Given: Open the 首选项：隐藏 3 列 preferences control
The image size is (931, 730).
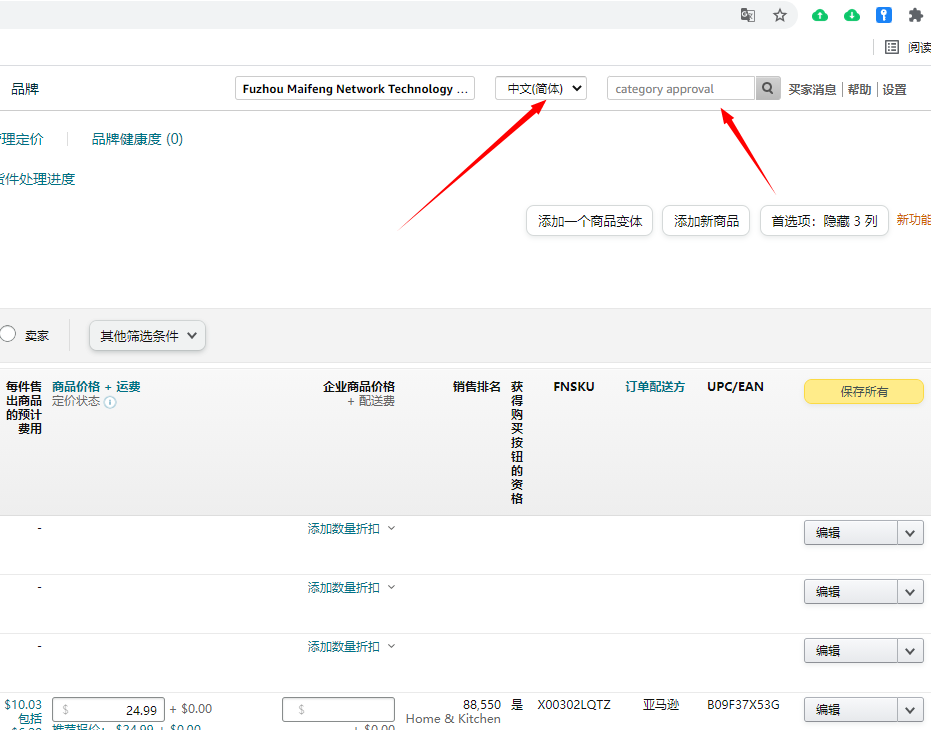Looking at the screenshot, I should [826, 220].
